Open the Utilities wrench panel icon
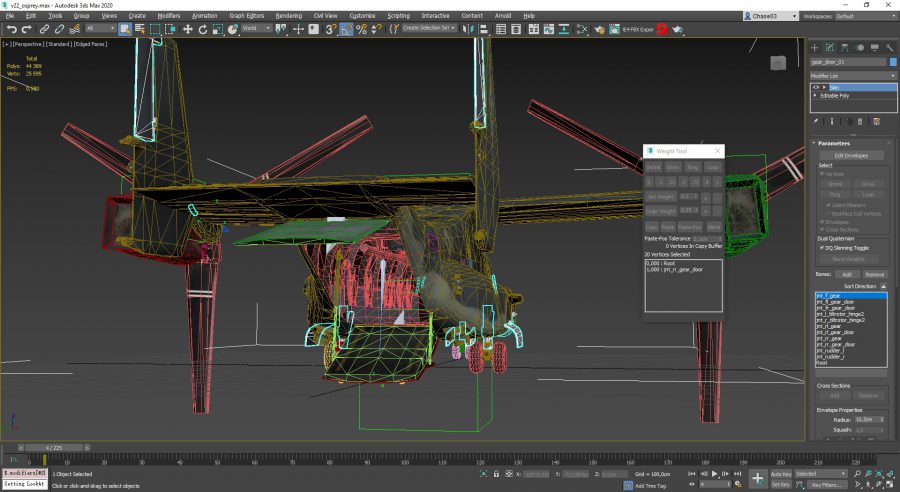 point(890,48)
